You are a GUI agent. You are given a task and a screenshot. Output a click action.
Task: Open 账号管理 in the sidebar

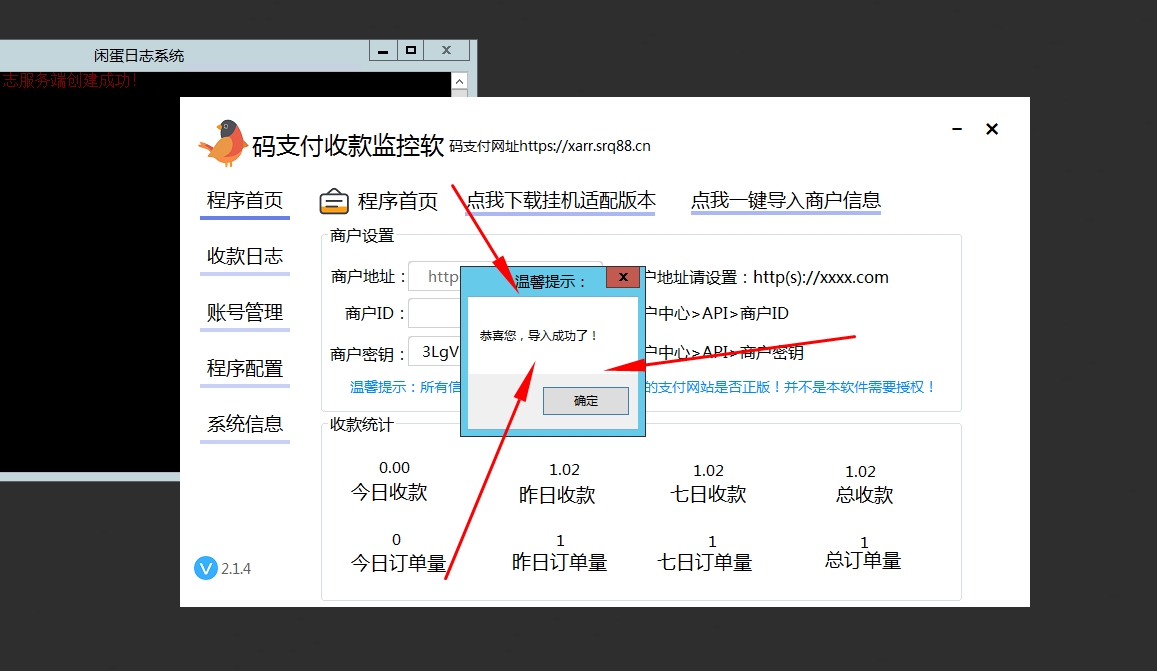click(245, 313)
